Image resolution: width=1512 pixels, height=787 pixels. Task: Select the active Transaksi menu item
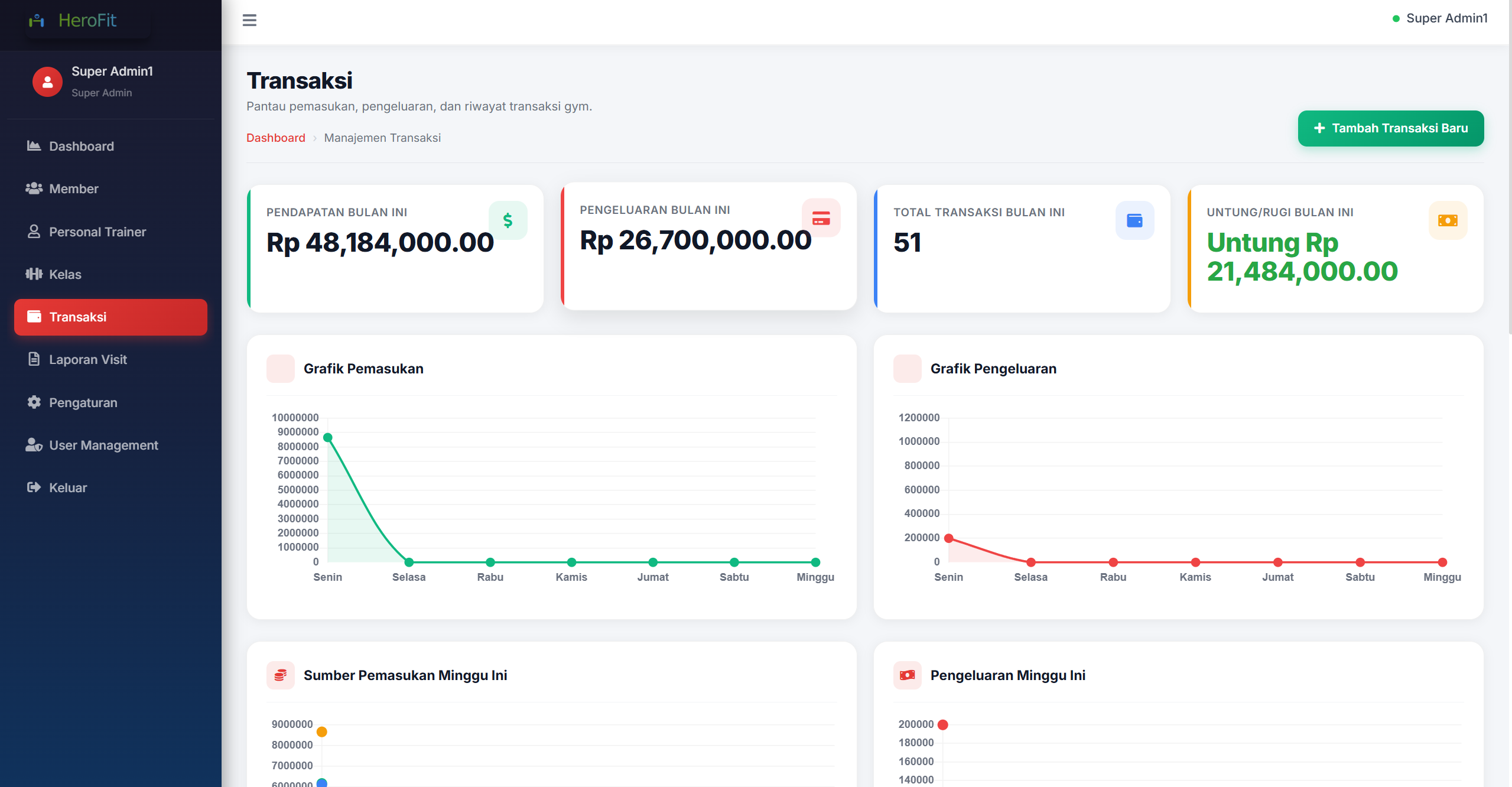point(110,317)
